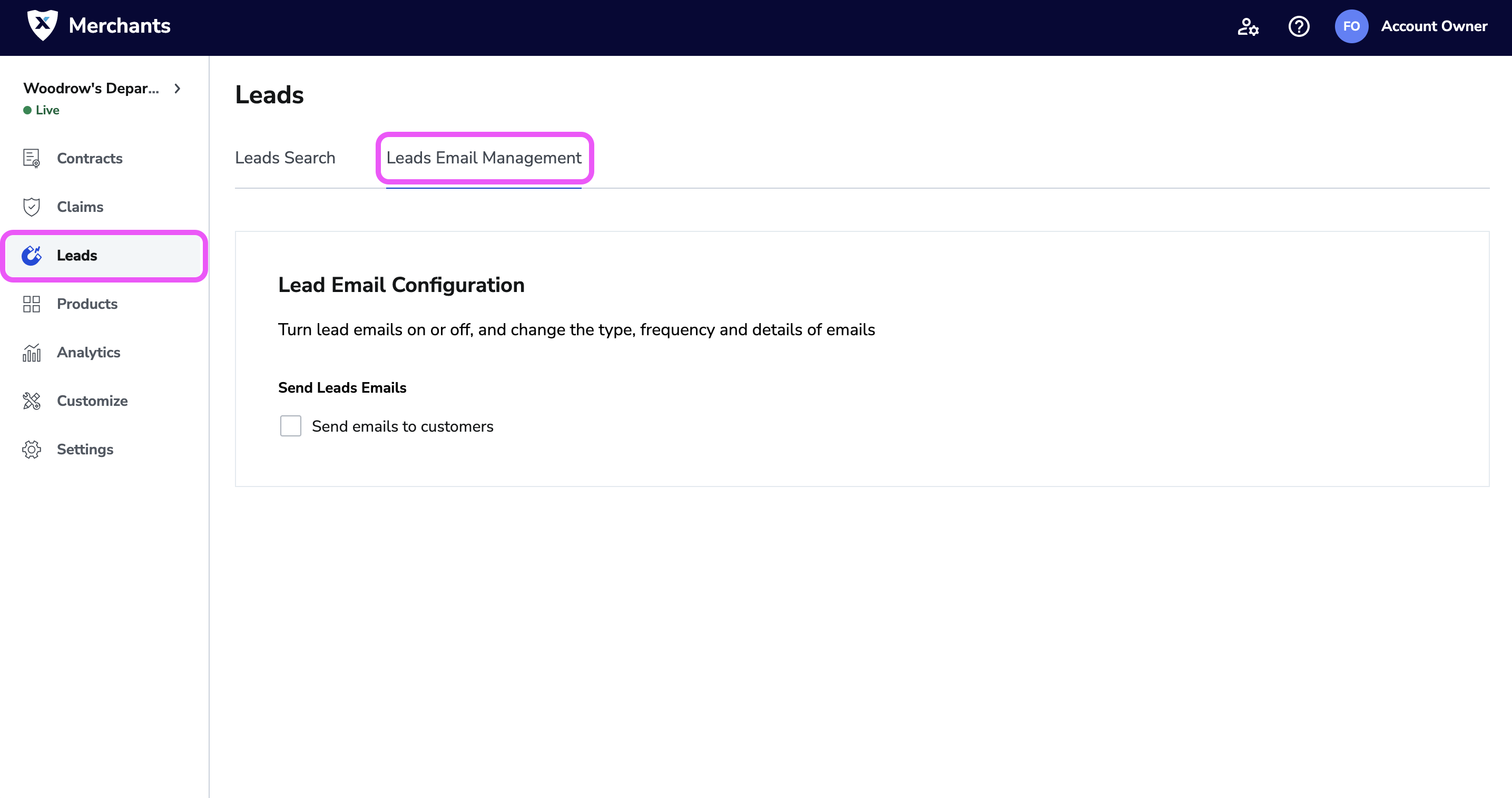Image resolution: width=1512 pixels, height=798 pixels.
Task: Enable Send emails to customers checkbox
Action: 290,426
